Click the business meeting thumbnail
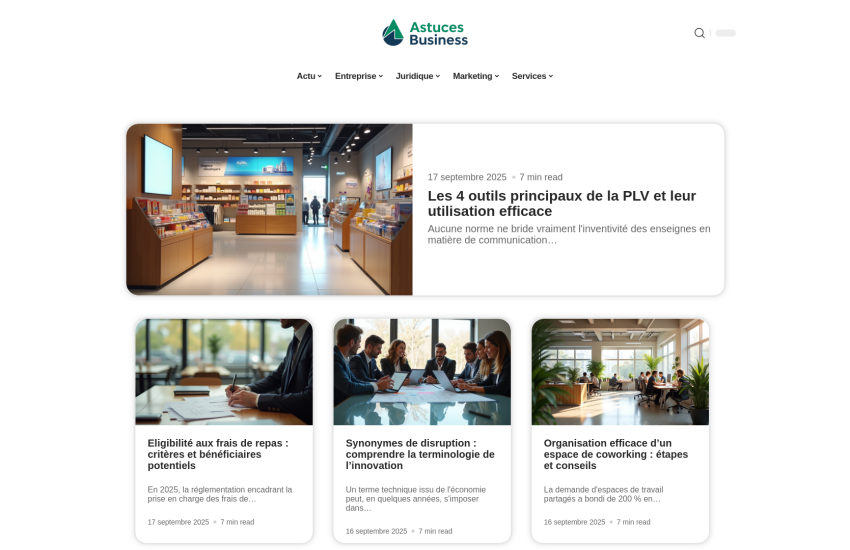 422,372
